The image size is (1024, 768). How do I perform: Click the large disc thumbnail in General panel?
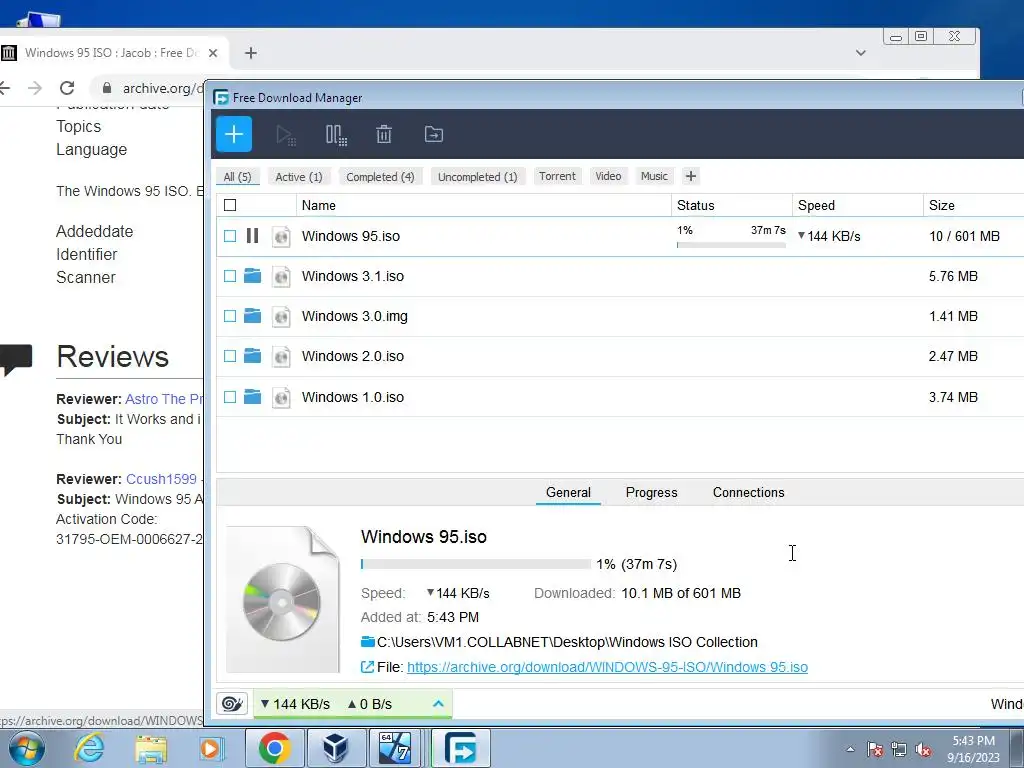click(x=283, y=600)
